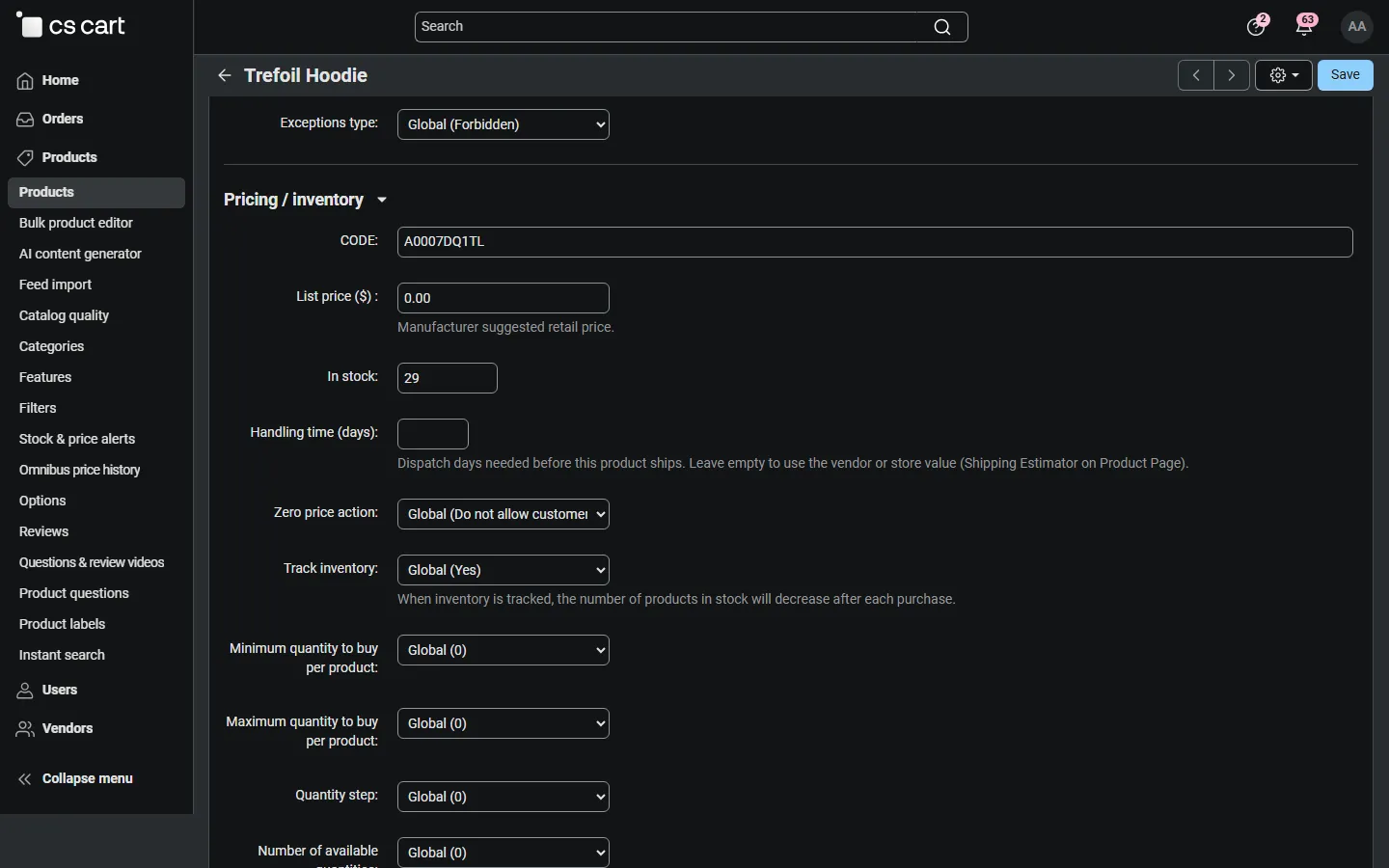Click the Vendors people icon
1389x868 pixels.
25,729
